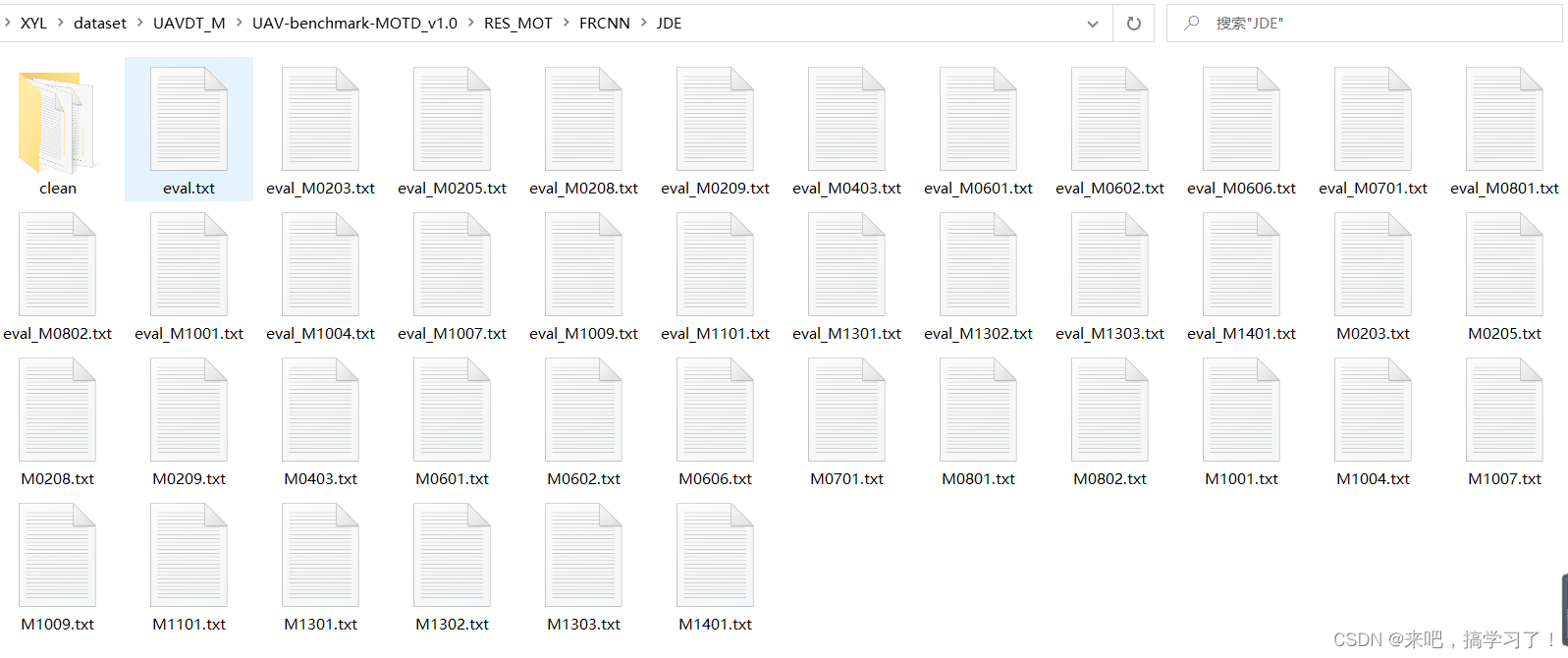Select the M0606.txt file icon
This screenshot has height=658, width=1568.
click(715, 410)
